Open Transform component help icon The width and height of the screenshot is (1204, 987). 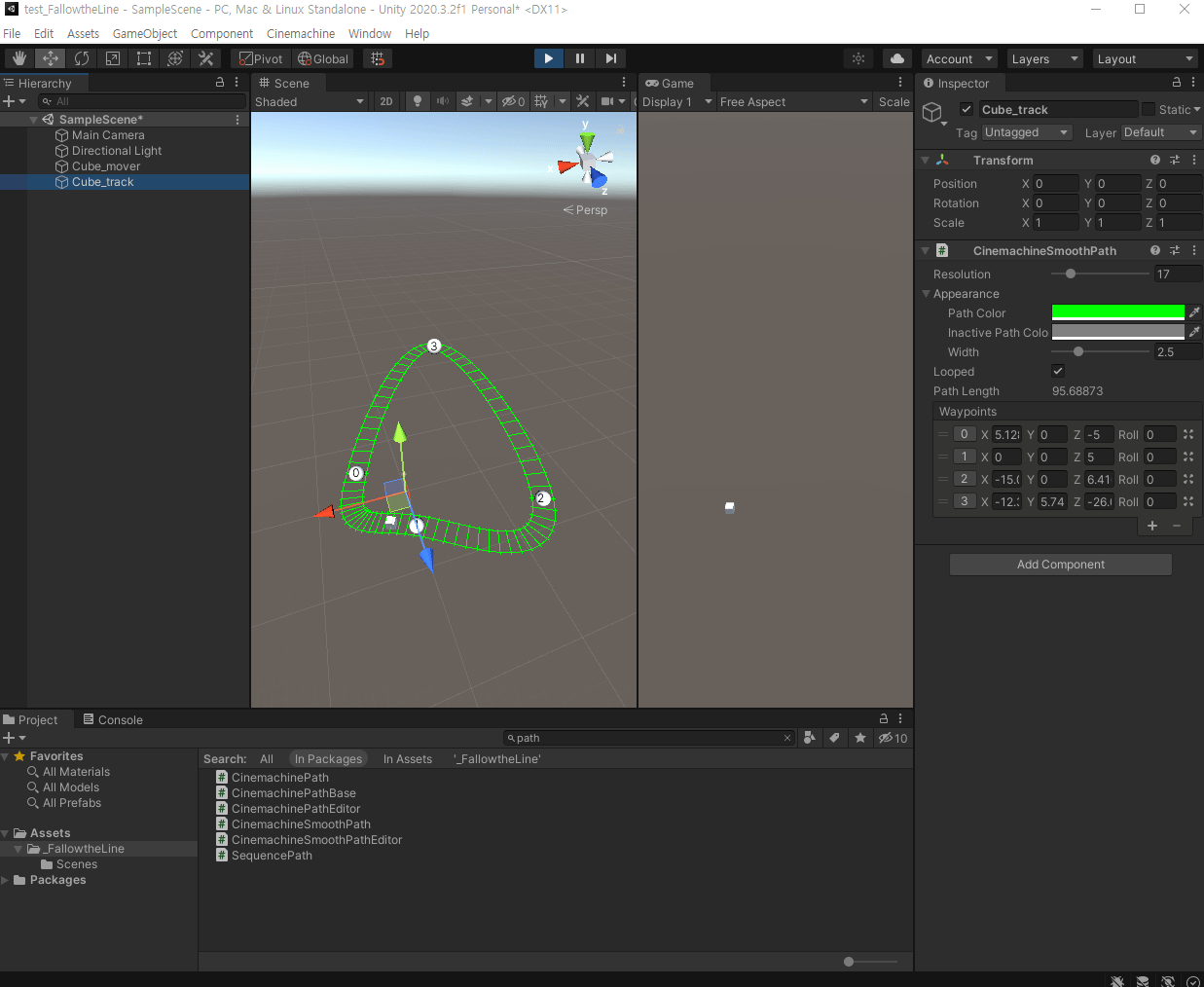[x=1155, y=160]
